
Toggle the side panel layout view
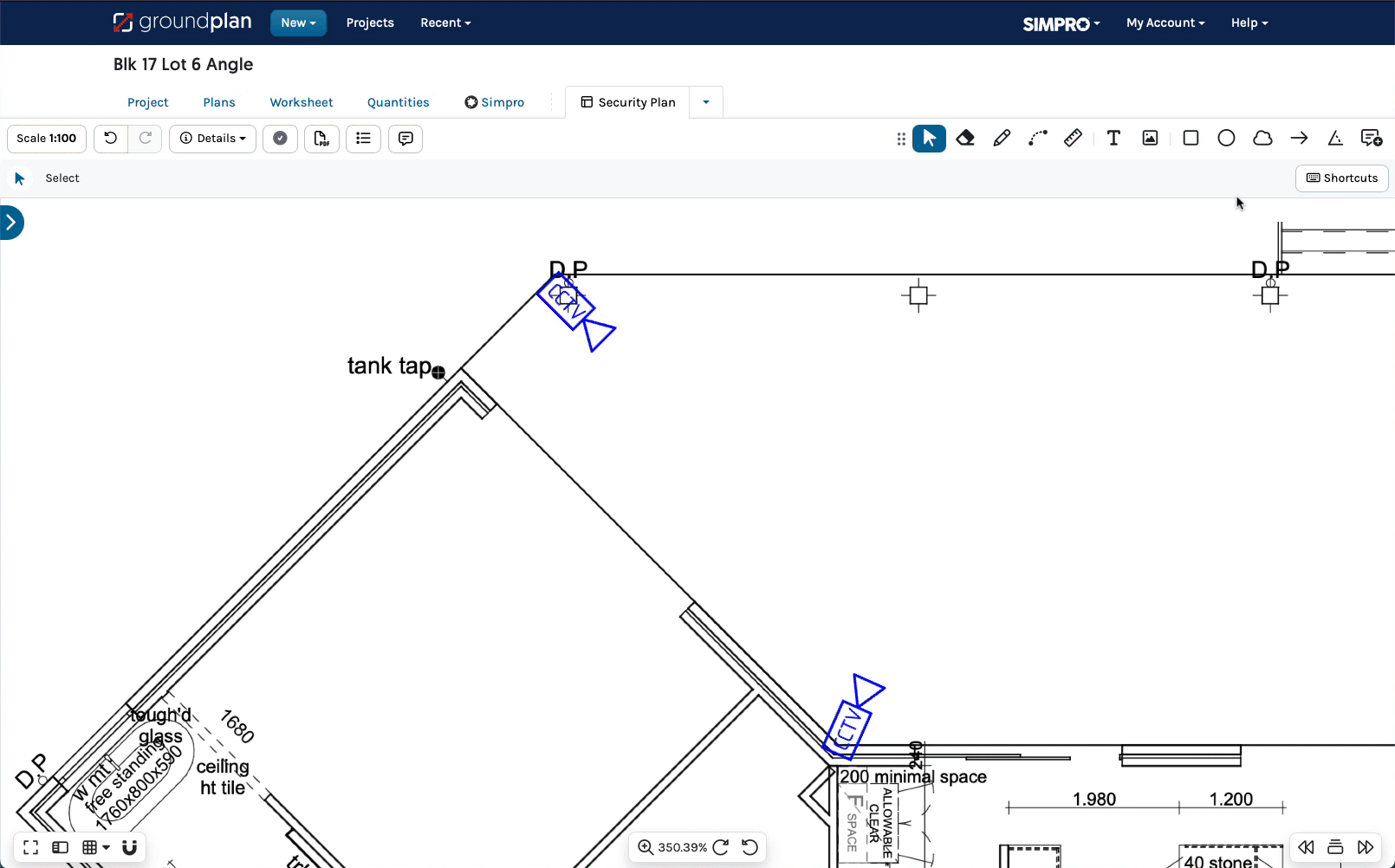pos(60,847)
